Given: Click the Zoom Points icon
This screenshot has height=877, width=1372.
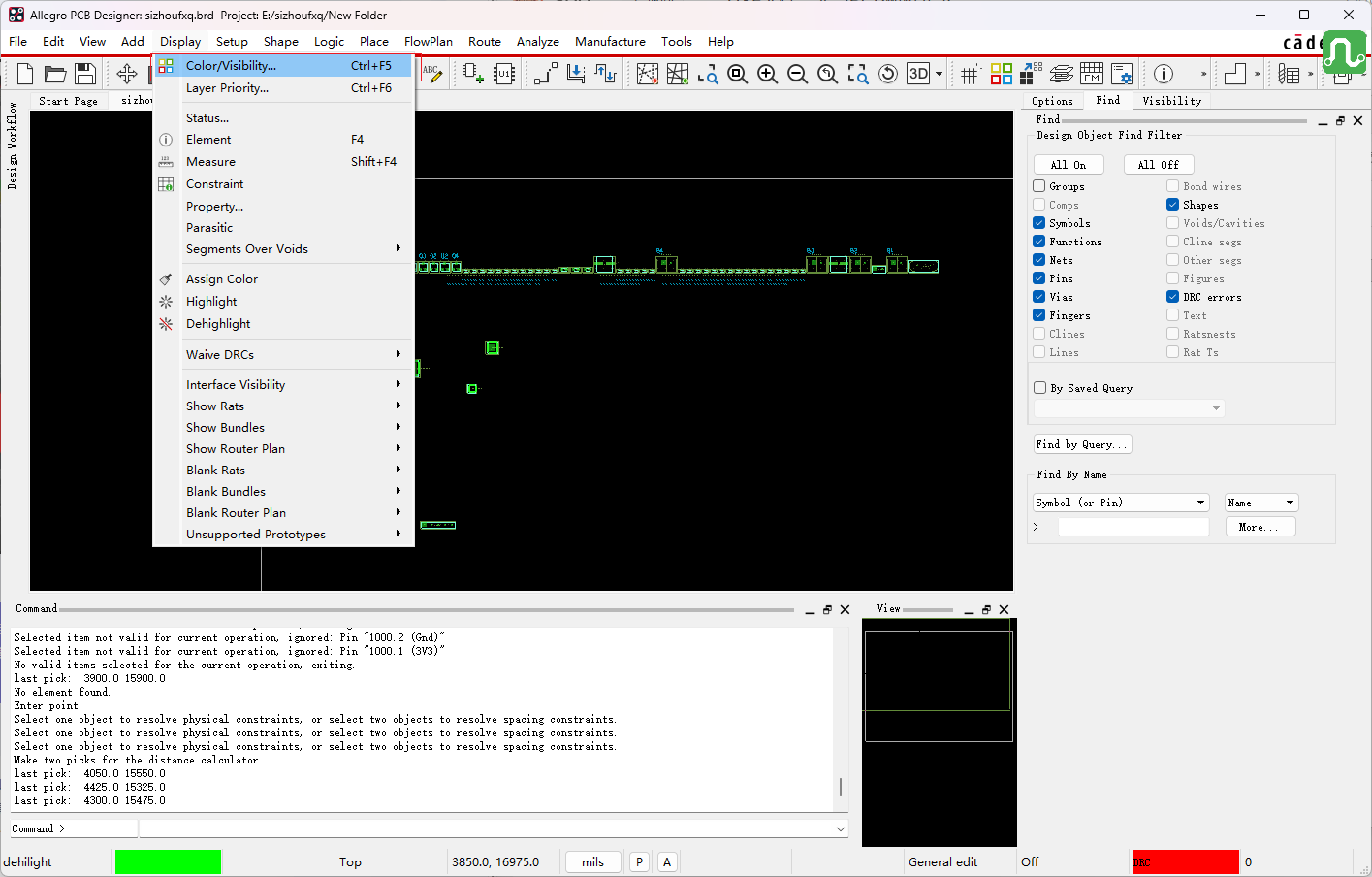Looking at the screenshot, I should click(x=708, y=74).
